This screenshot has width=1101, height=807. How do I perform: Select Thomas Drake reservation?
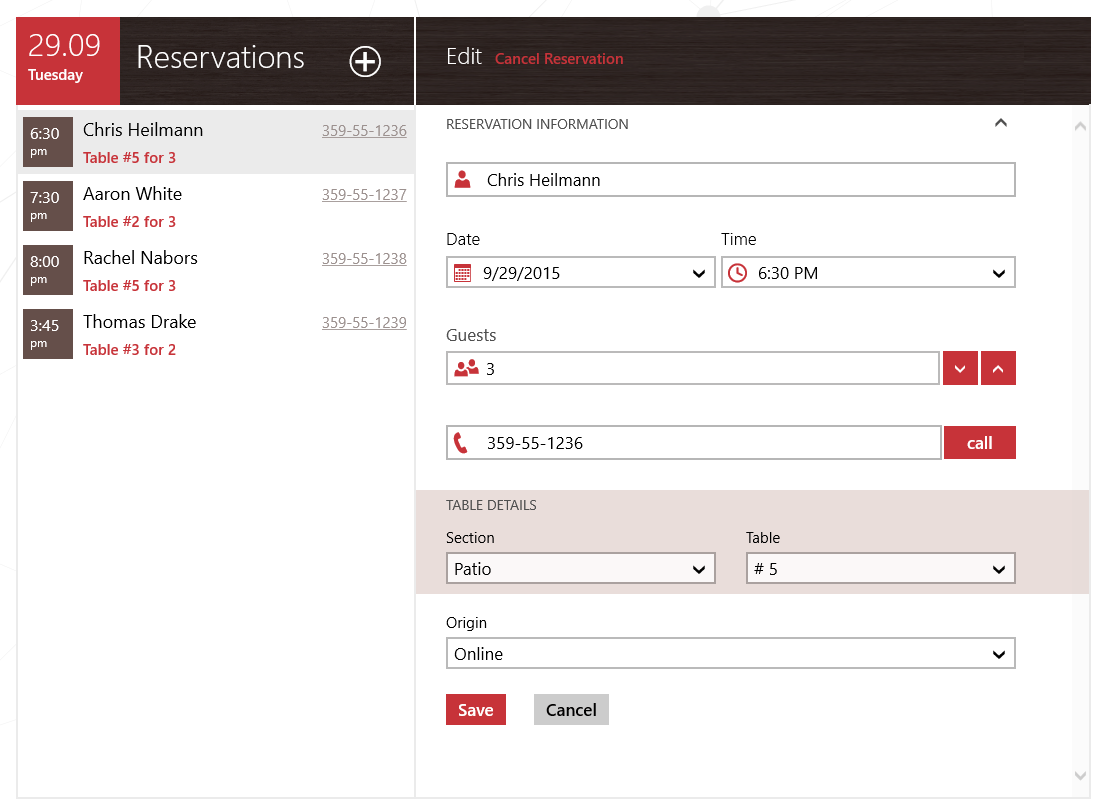[x=216, y=334]
